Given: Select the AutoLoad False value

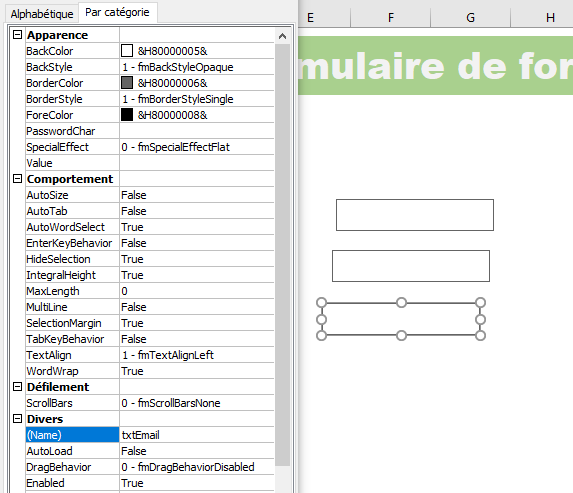Looking at the screenshot, I should pos(197,451).
